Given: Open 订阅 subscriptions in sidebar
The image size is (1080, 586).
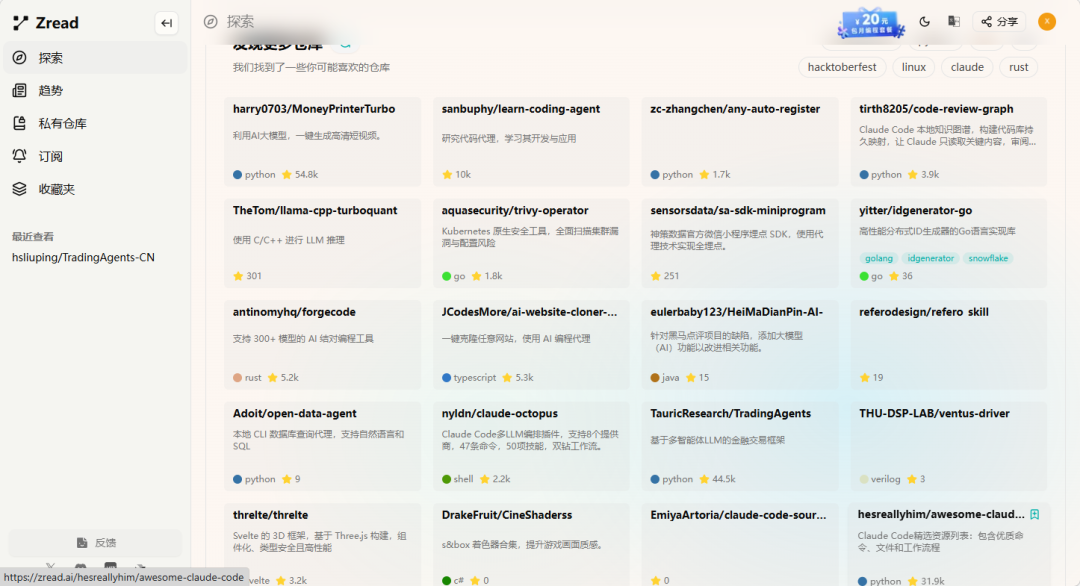Looking at the screenshot, I should pyautogui.click(x=95, y=156).
